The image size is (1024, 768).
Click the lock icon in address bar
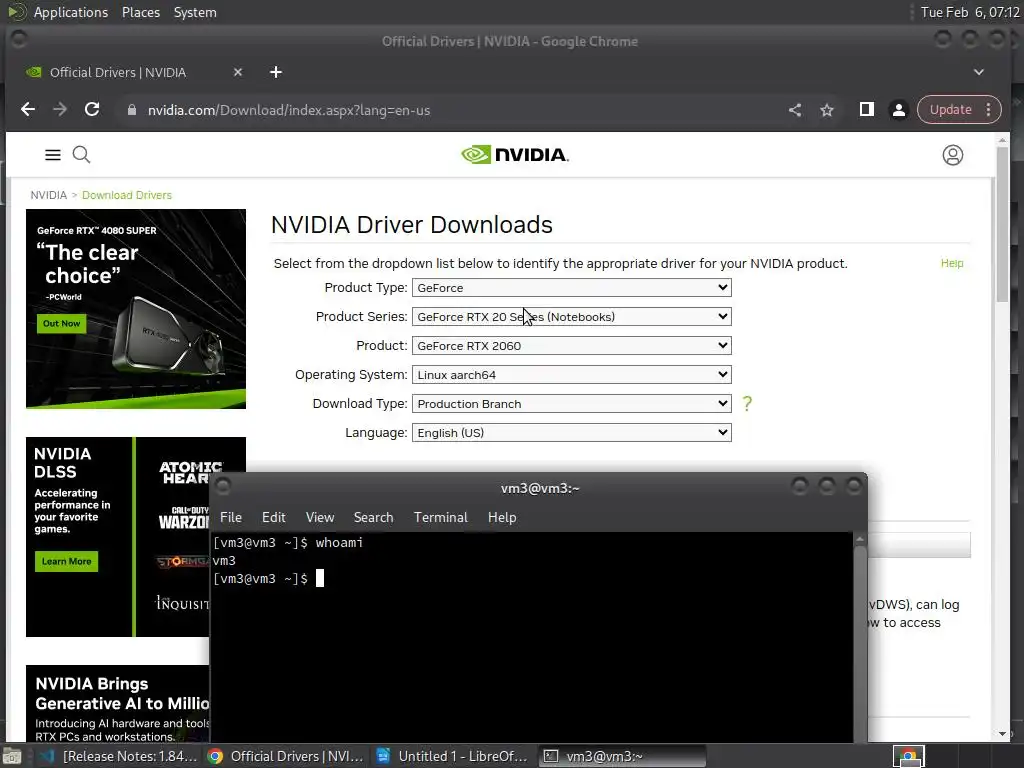tap(132, 110)
